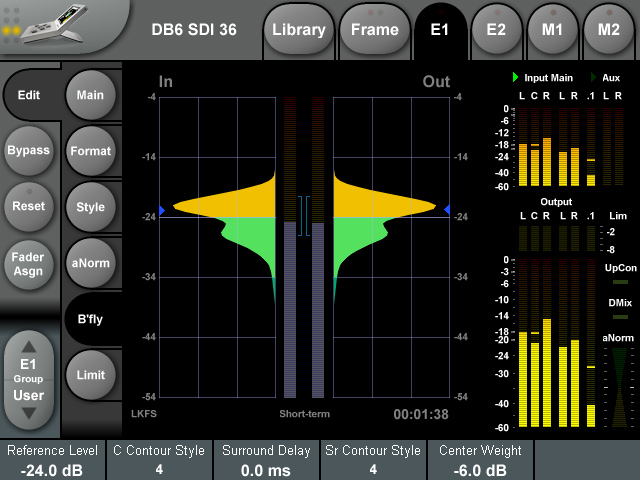Screen dimensions: 640x480
Task: Select the Reference Level parameter field
Action: (x=53, y=460)
